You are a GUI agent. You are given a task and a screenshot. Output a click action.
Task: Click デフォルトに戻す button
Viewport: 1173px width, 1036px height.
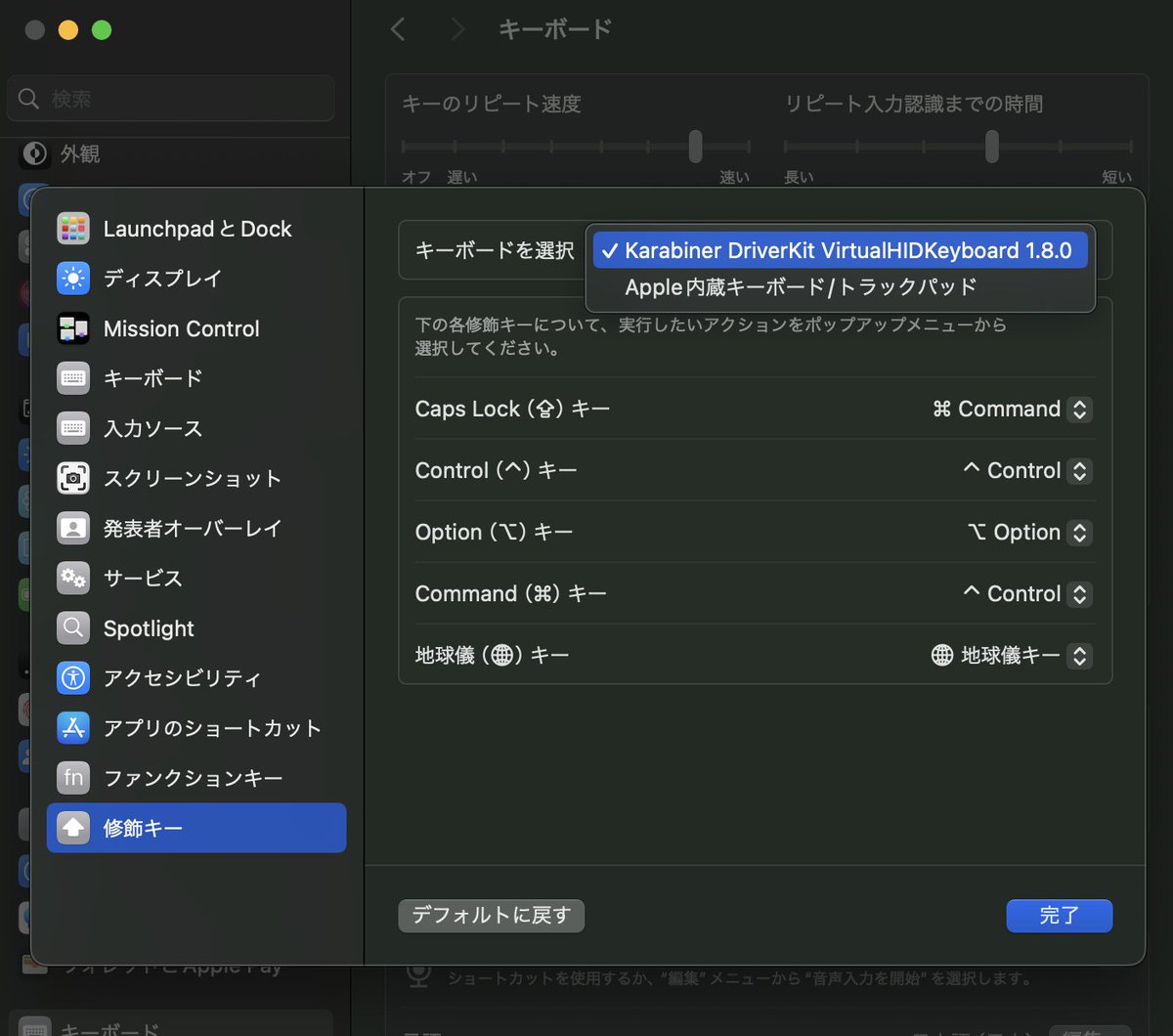point(491,916)
